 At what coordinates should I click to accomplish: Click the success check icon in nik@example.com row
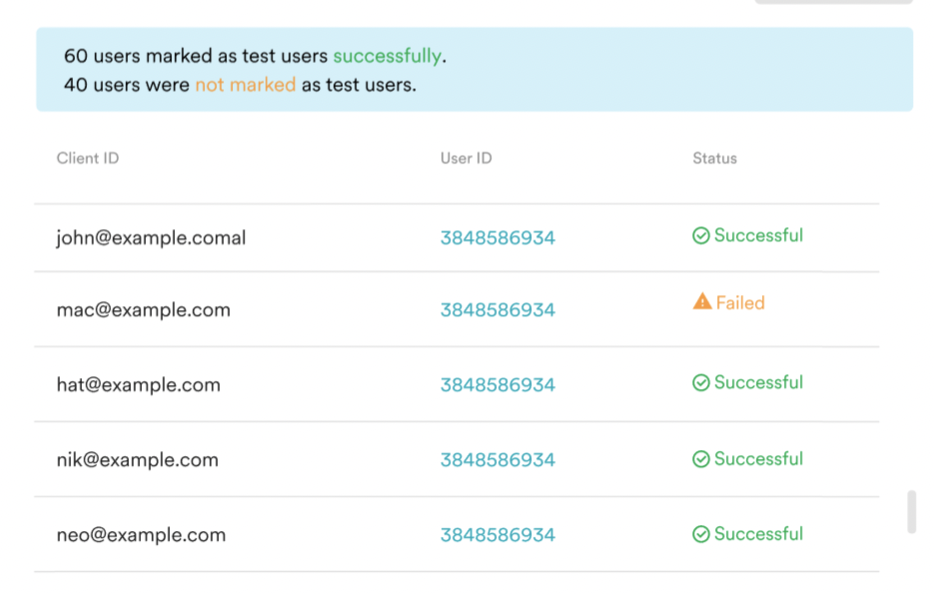pos(701,459)
